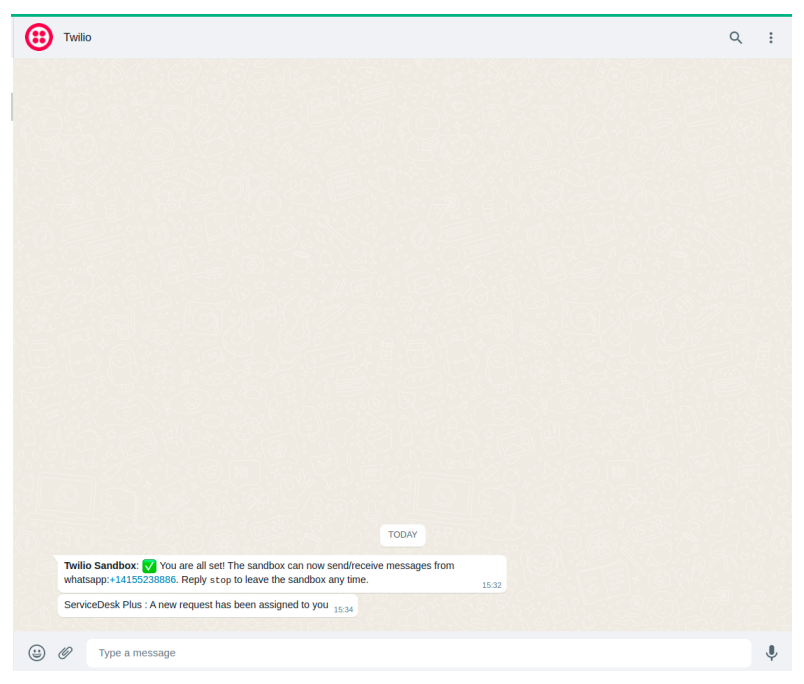
Task: Click the empty middle of the chat header bar
Action: point(400,37)
